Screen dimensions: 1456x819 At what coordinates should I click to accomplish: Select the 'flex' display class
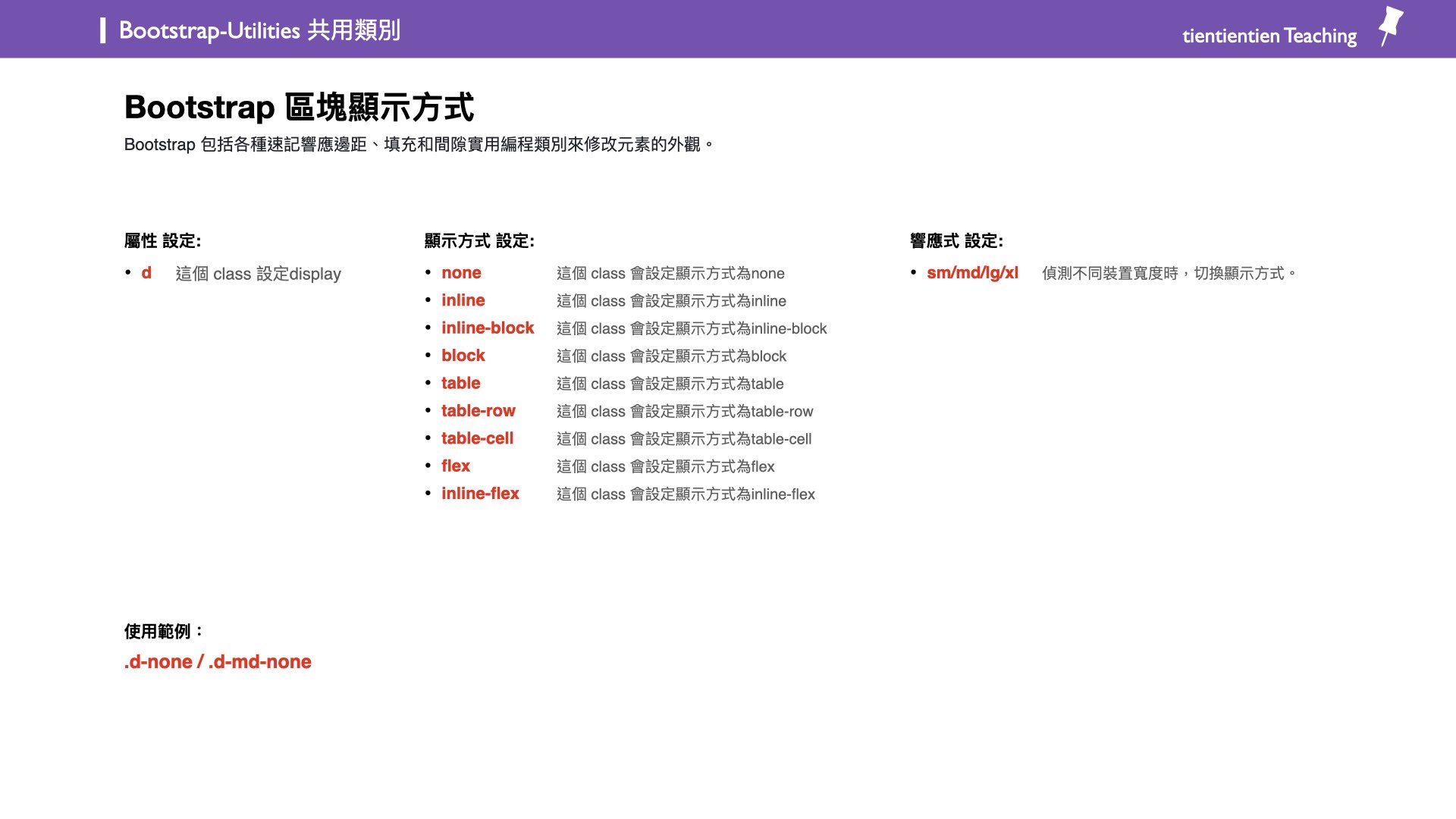456,466
